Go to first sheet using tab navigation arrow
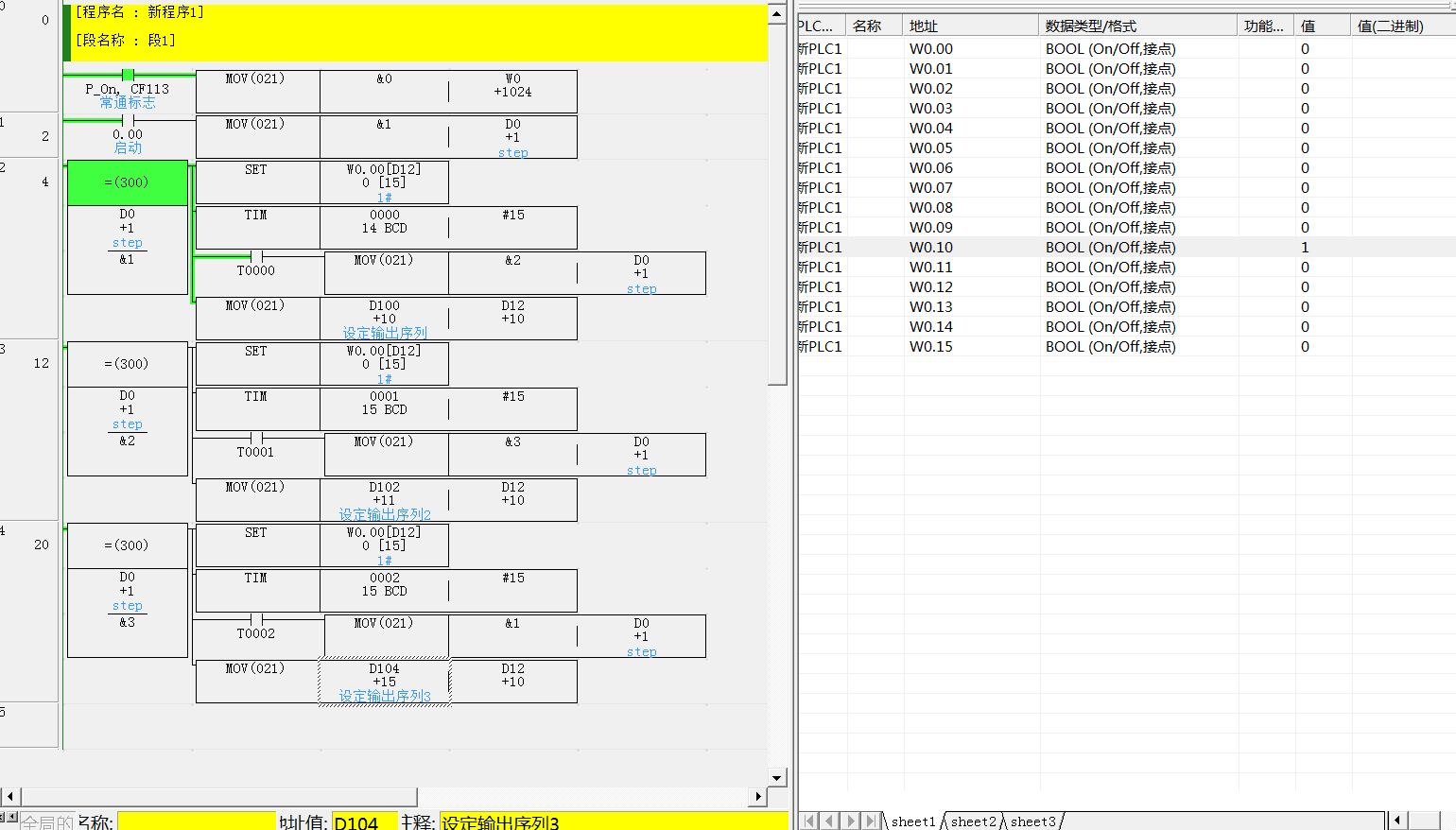1456x830 pixels. coord(809,821)
